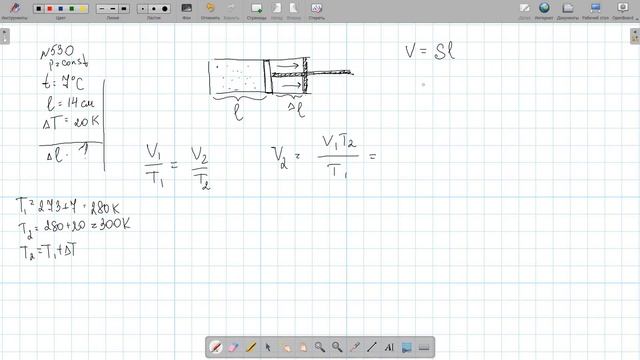Open the Документы documents mode

click(x=568, y=11)
